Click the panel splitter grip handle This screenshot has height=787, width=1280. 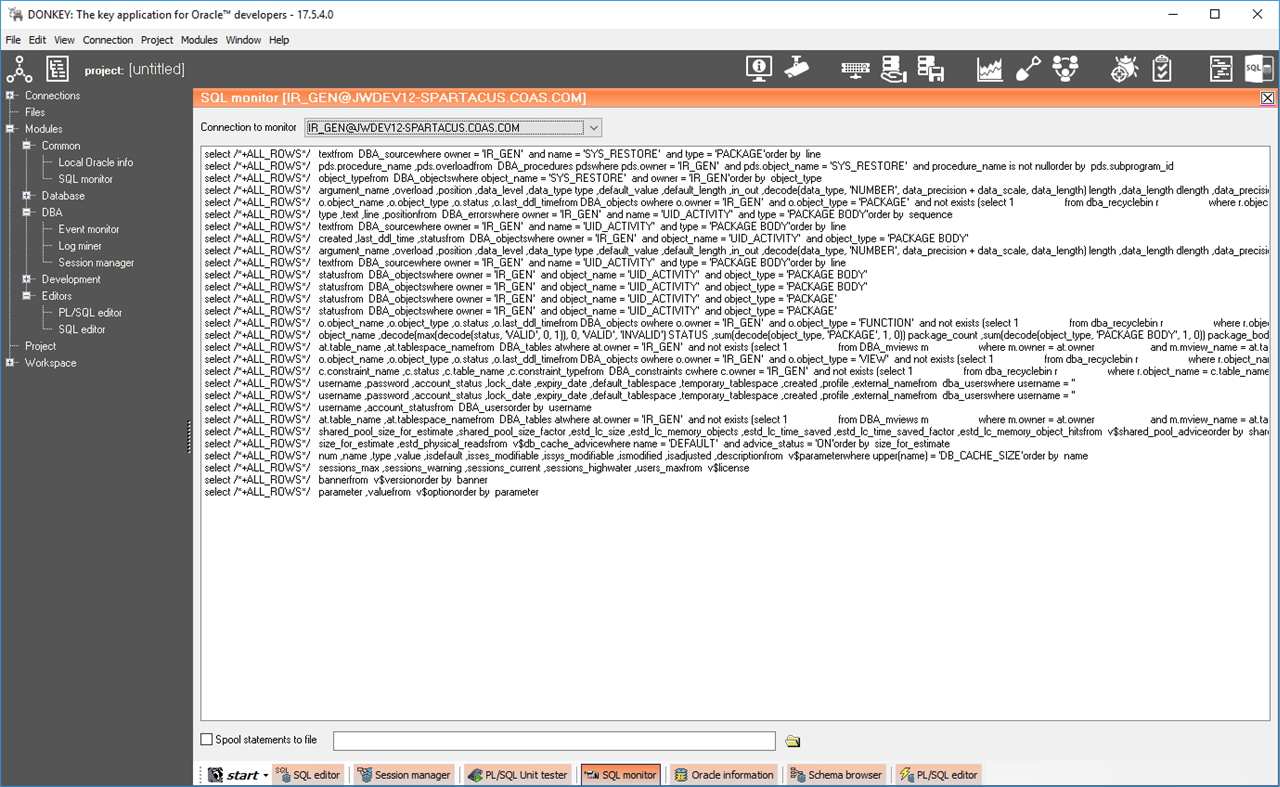click(189, 436)
